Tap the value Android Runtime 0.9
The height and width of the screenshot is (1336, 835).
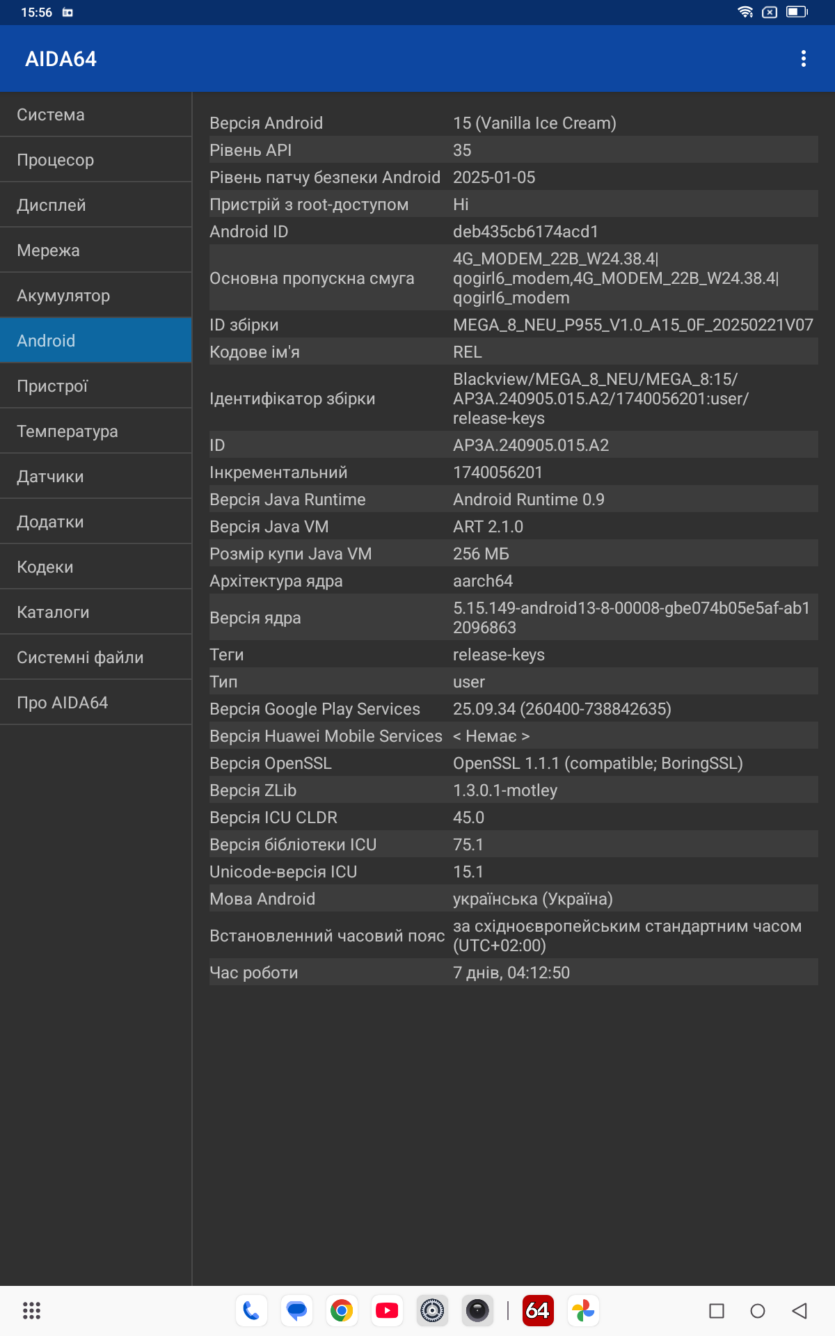tap(529, 499)
